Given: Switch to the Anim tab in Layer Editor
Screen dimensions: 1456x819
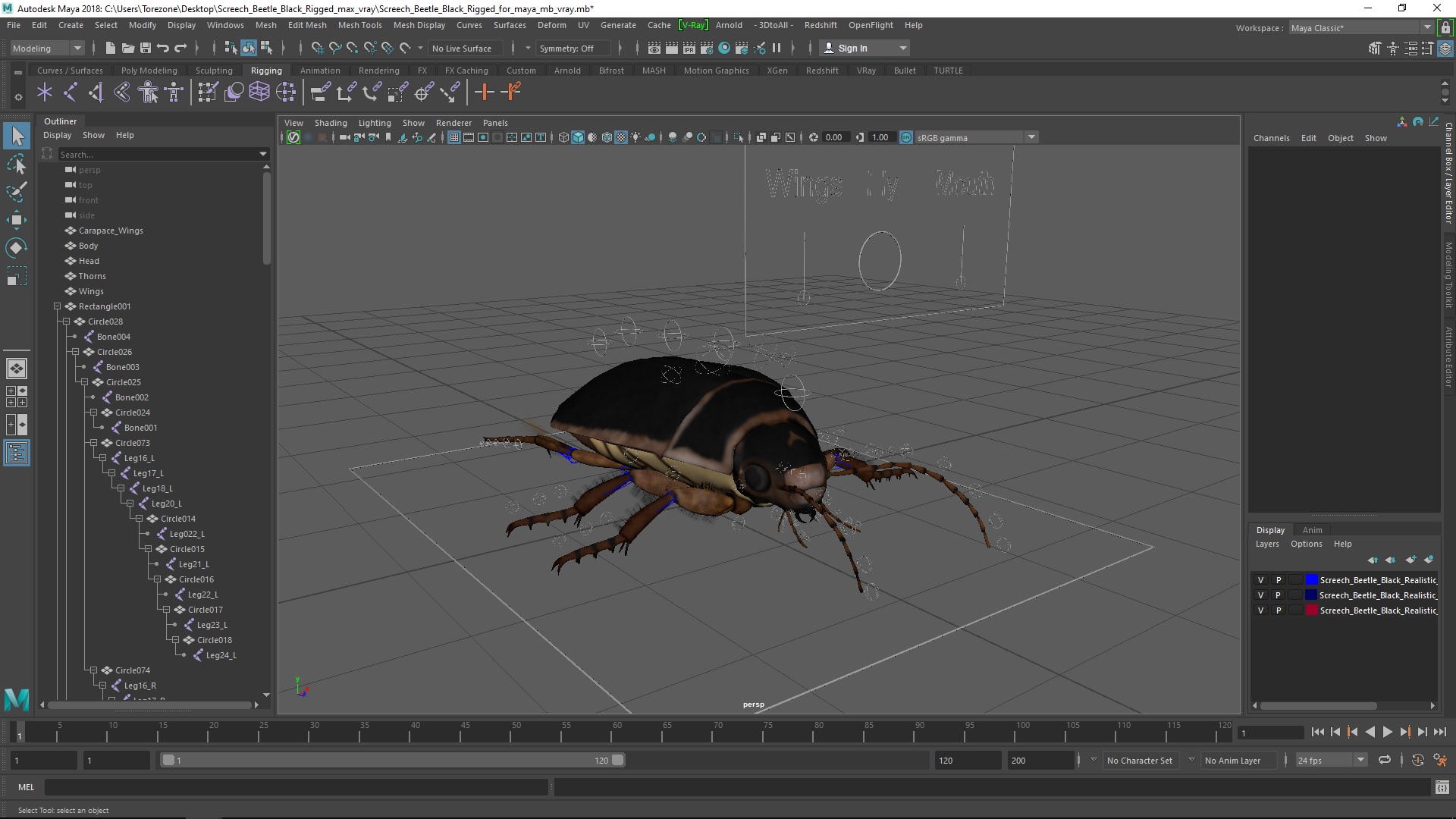Looking at the screenshot, I should coord(1312,530).
